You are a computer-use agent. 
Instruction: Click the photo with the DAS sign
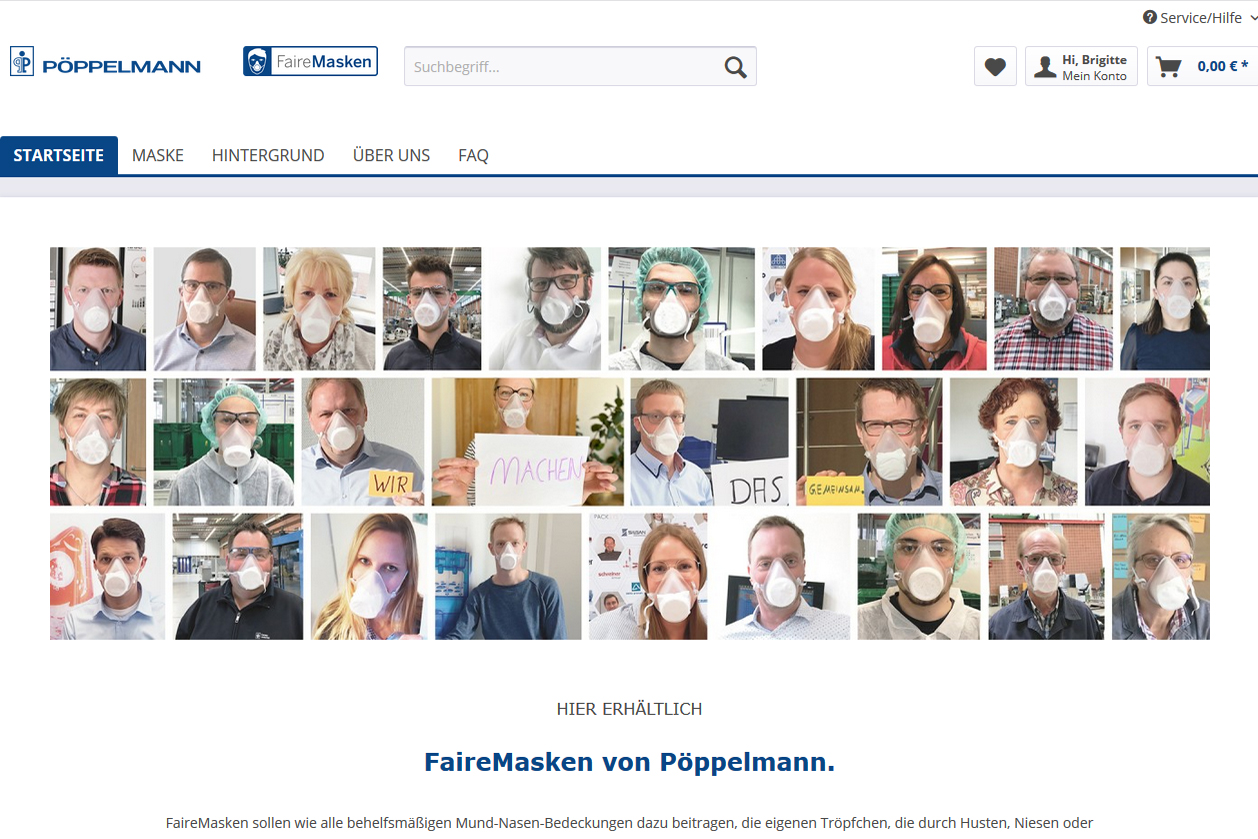coord(710,441)
